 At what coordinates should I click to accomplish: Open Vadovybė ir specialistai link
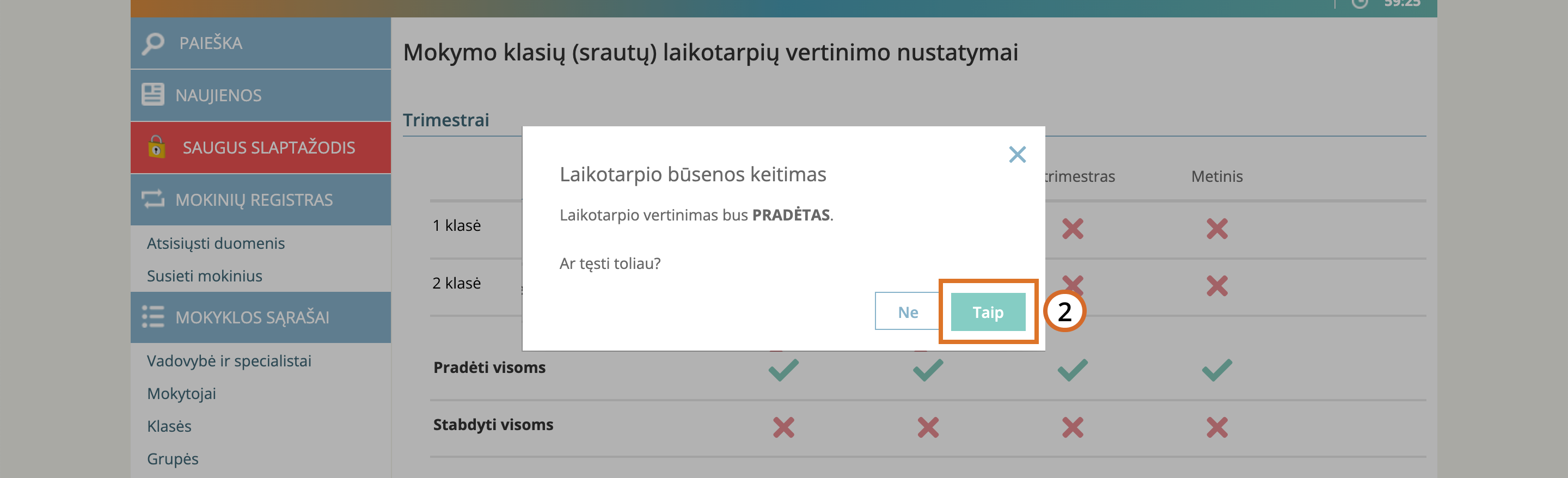(x=229, y=360)
